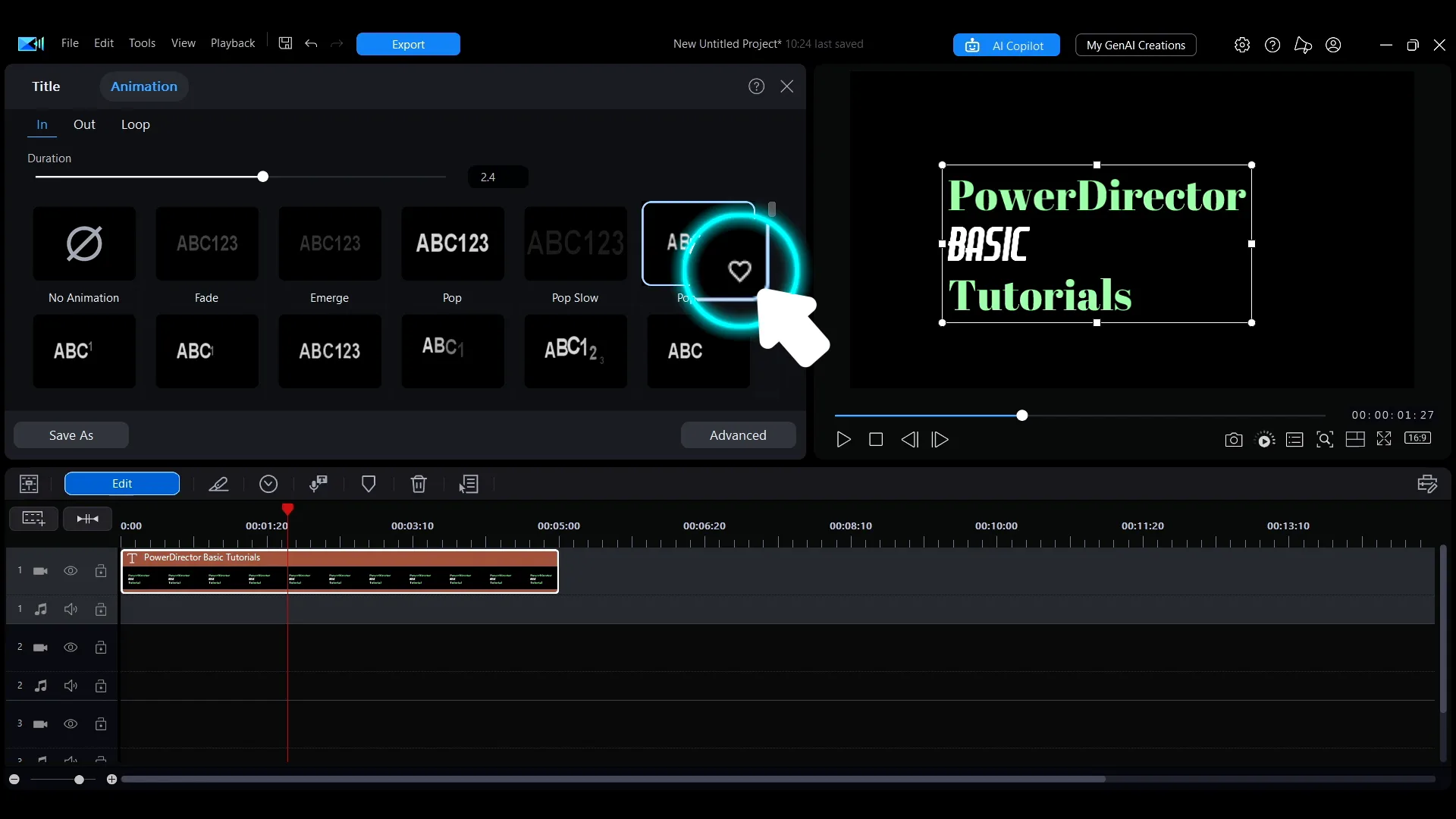Open the Edit menu
1456x819 pixels.
click(104, 43)
